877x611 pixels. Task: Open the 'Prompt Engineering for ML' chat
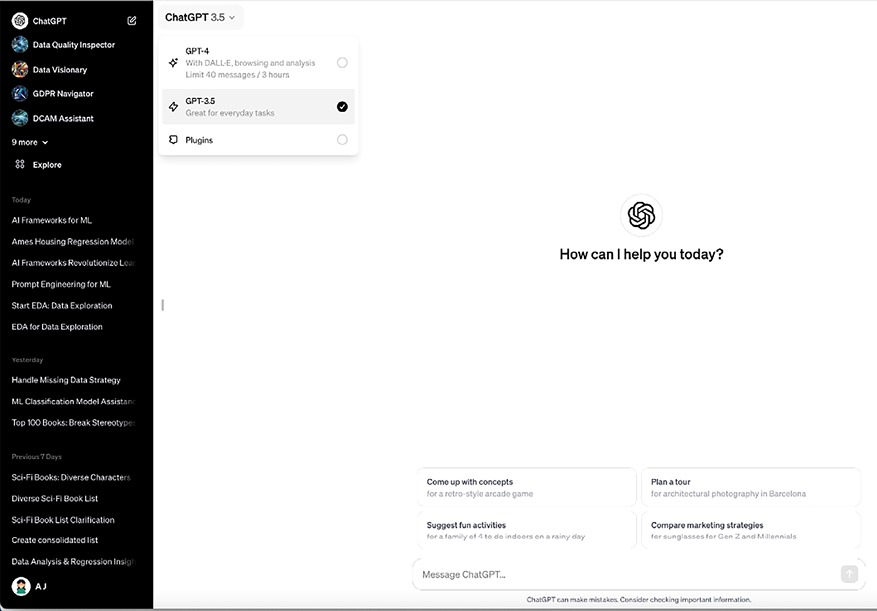(61, 284)
